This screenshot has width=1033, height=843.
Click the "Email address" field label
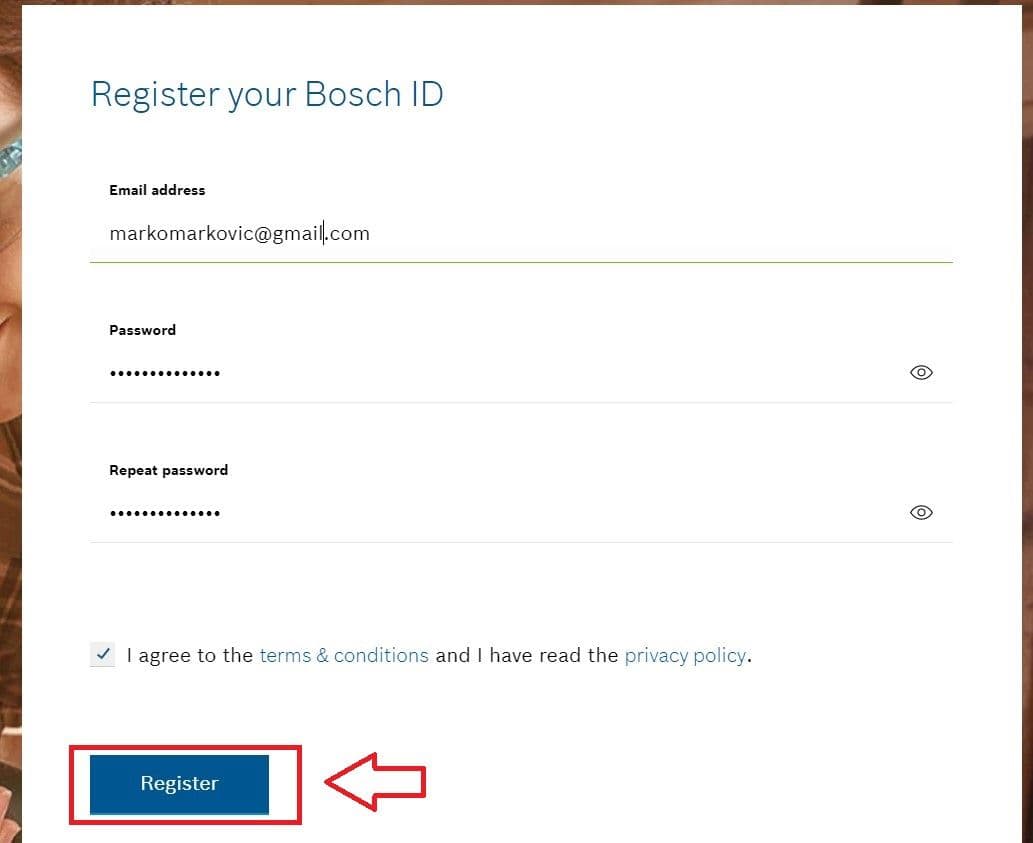(157, 190)
